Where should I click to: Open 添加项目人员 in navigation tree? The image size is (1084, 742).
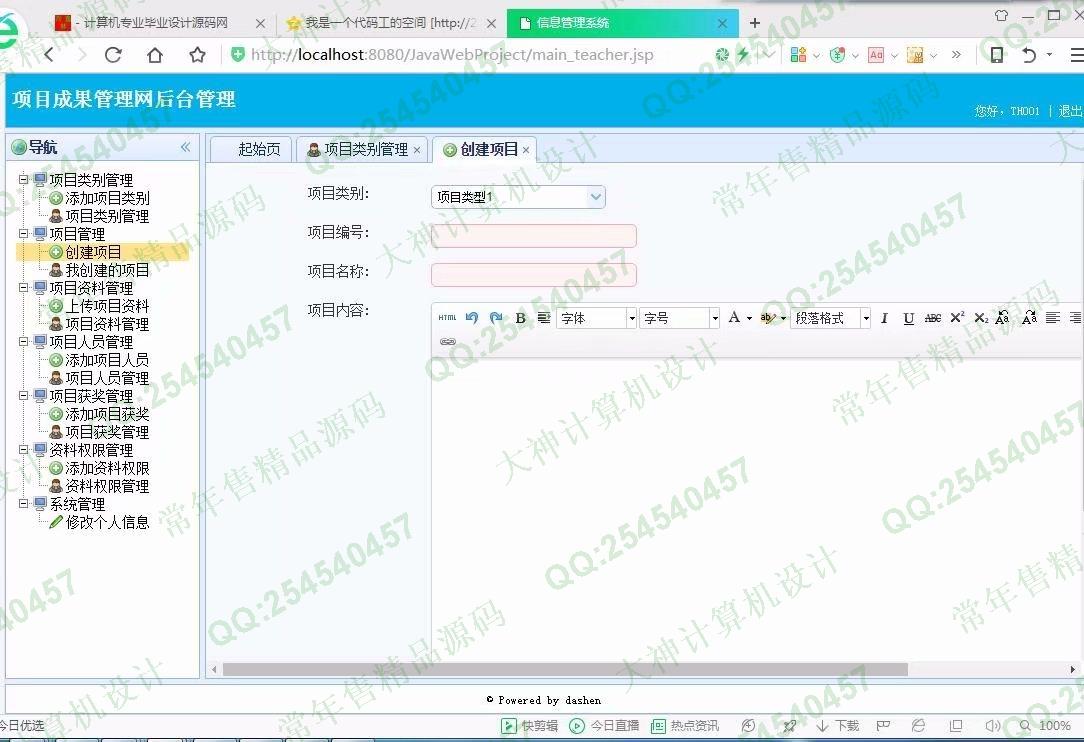pyautogui.click(x=107, y=360)
